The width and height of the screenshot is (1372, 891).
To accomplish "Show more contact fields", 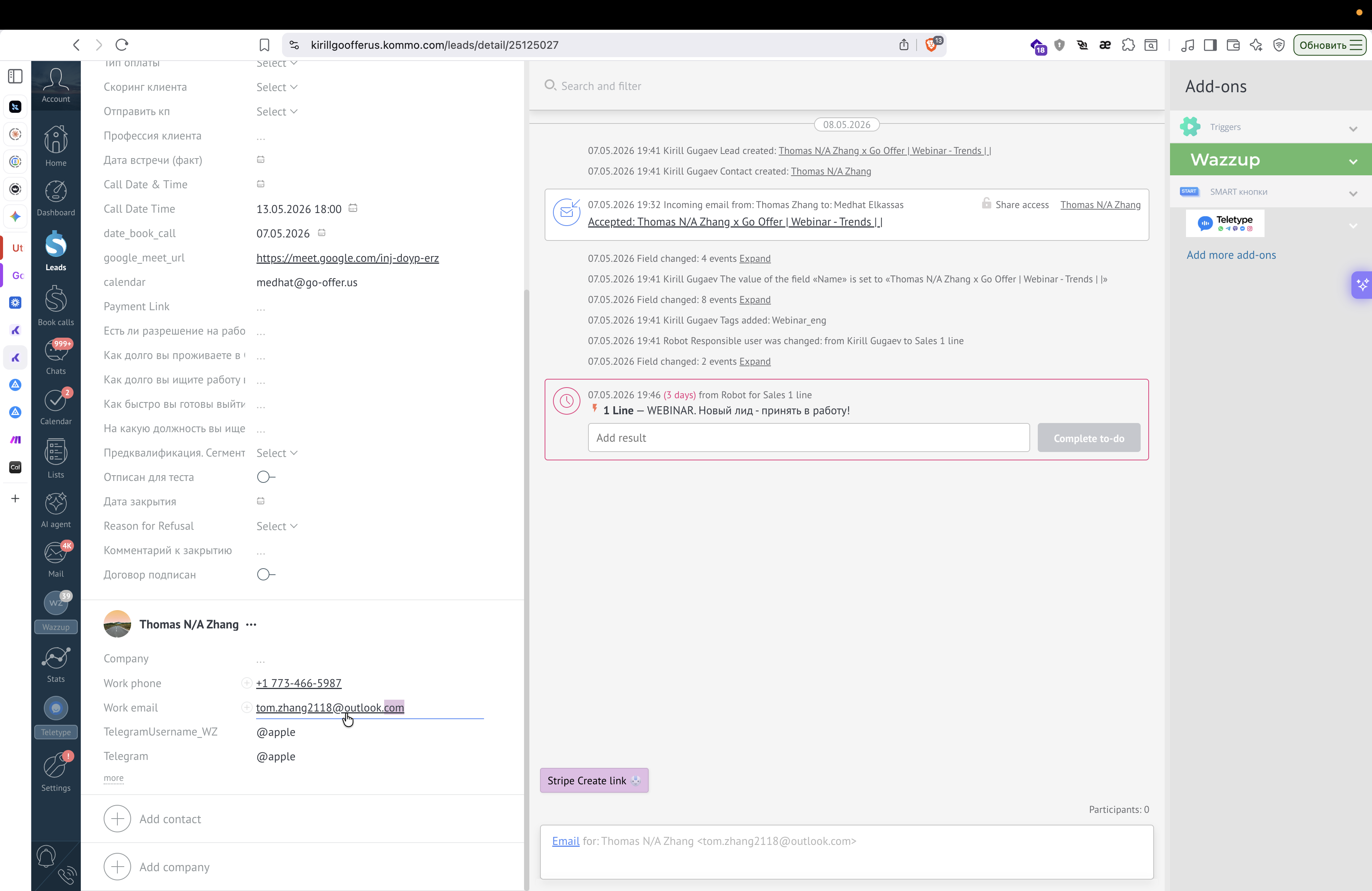I will [x=114, y=778].
